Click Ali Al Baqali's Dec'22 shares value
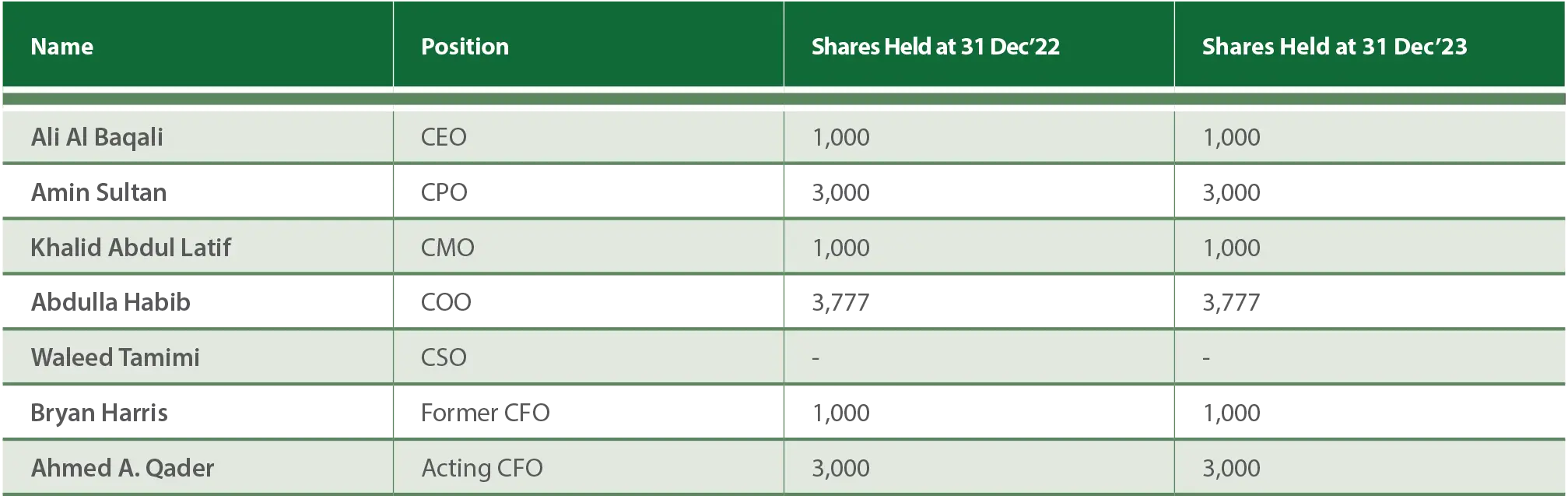The image size is (1568, 496). (x=840, y=137)
